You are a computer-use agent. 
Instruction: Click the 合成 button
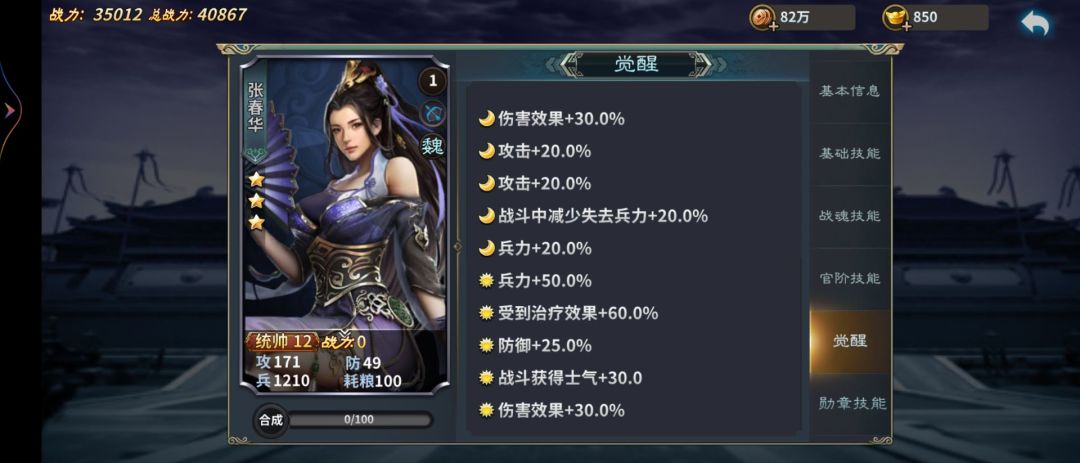(x=271, y=420)
